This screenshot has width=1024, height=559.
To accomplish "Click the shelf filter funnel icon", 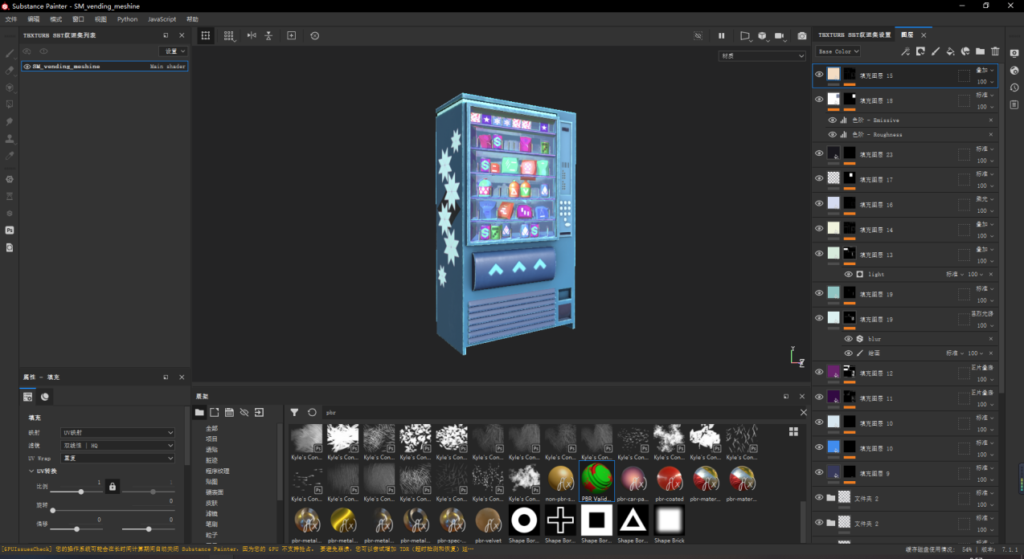I will 295,412.
